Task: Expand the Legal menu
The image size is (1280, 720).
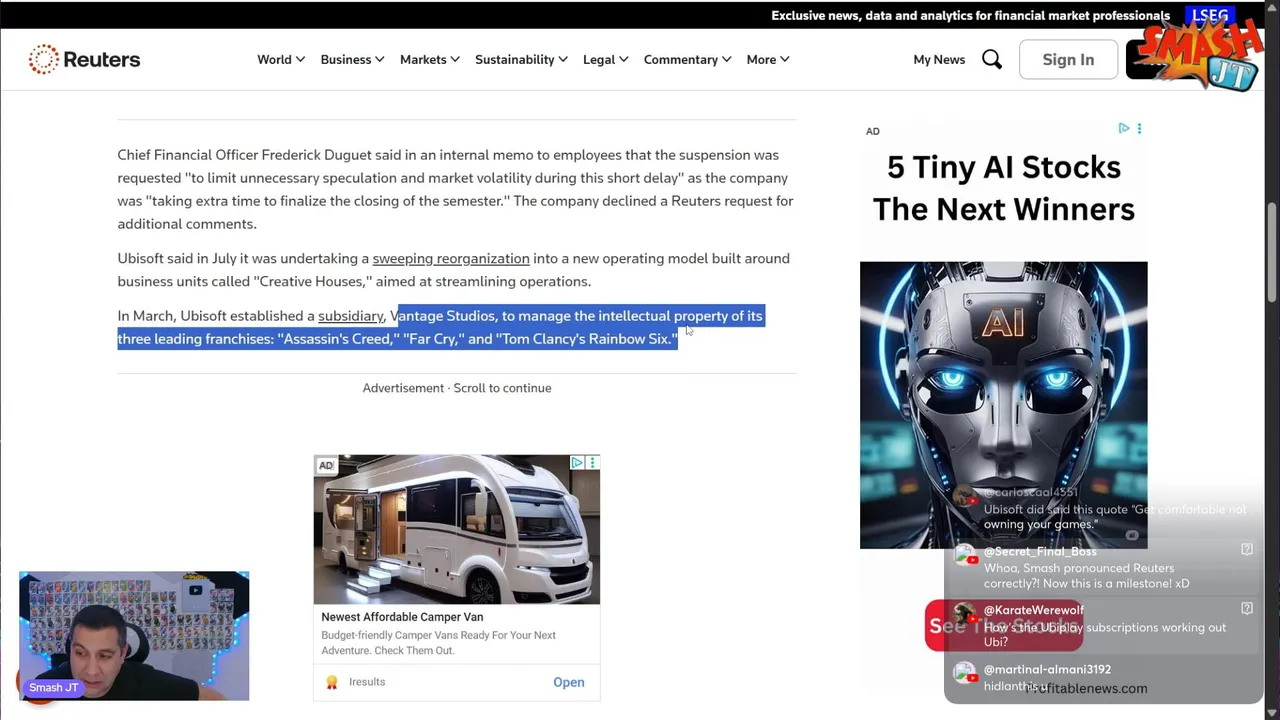Action: point(605,59)
